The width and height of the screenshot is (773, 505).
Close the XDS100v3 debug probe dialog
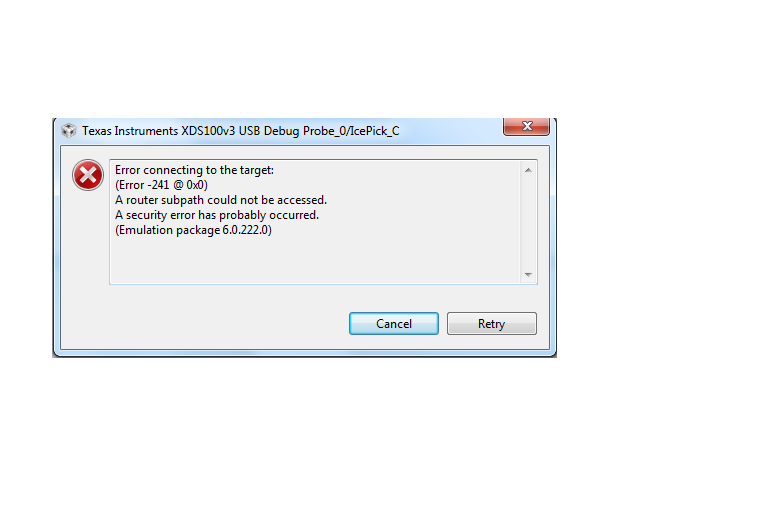click(x=527, y=126)
